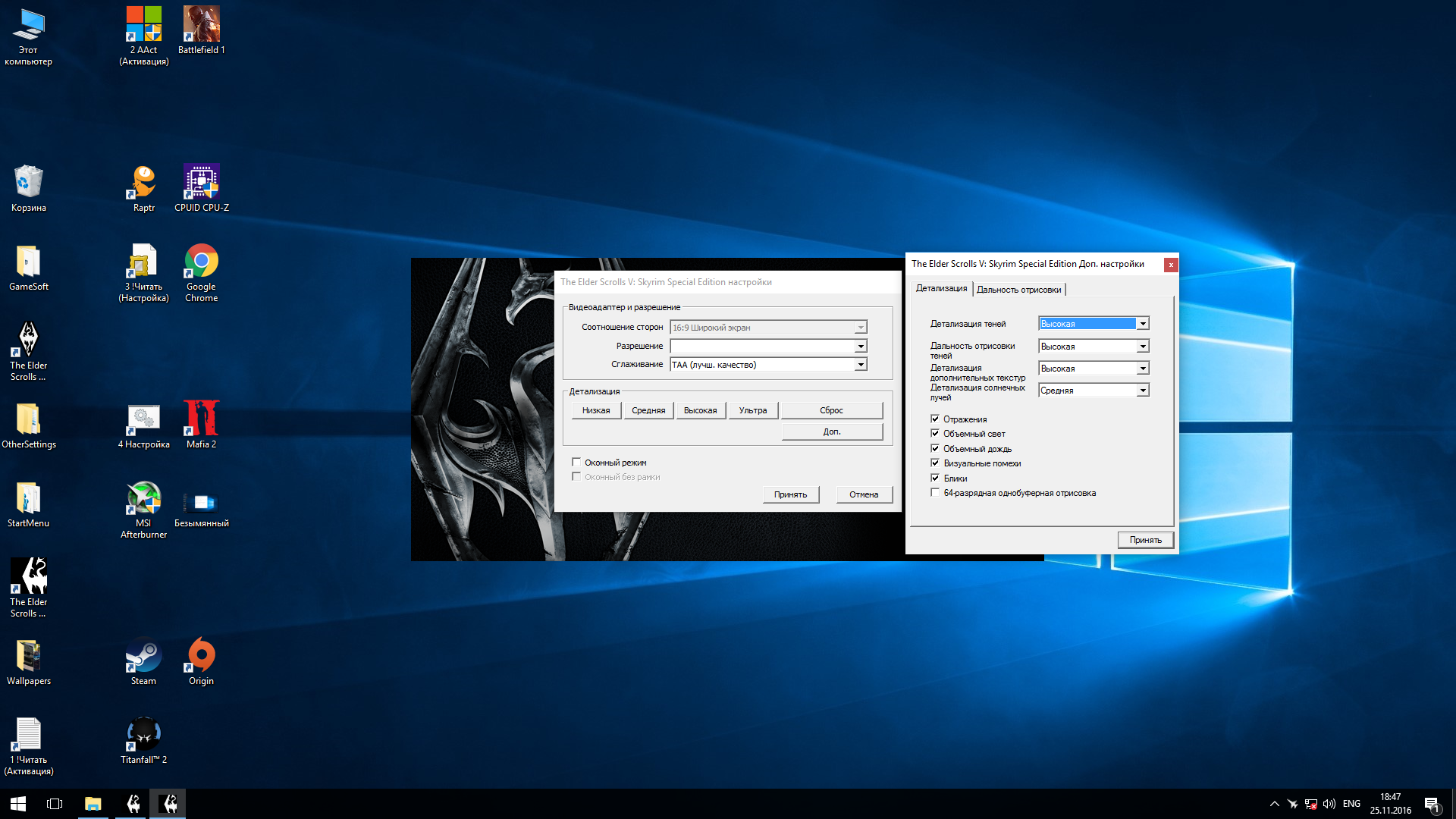Switch to Дальность отрисовки tab
The width and height of the screenshot is (1456, 819).
(x=1018, y=290)
